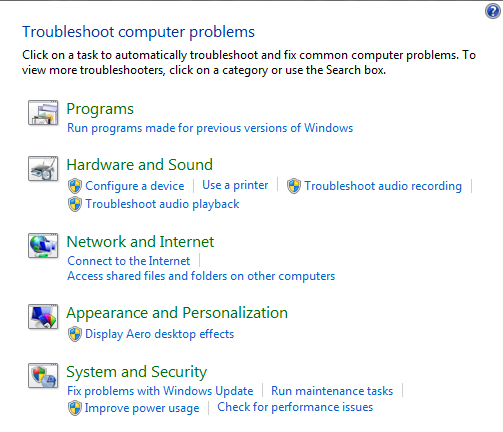The height and width of the screenshot is (432, 503).
Task: Click the Appearance and Personalization monitor icon
Action: point(43,317)
